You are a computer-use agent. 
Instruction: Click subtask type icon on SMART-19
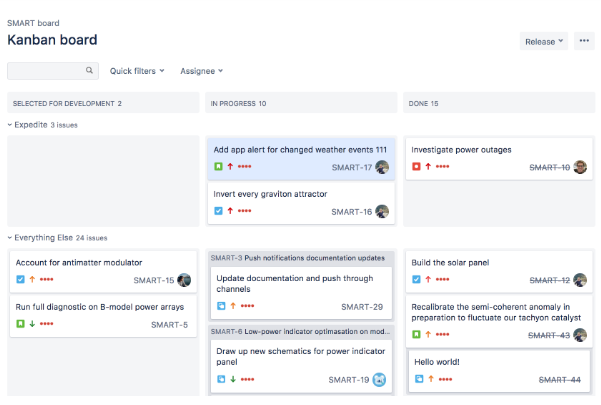(221, 379)
